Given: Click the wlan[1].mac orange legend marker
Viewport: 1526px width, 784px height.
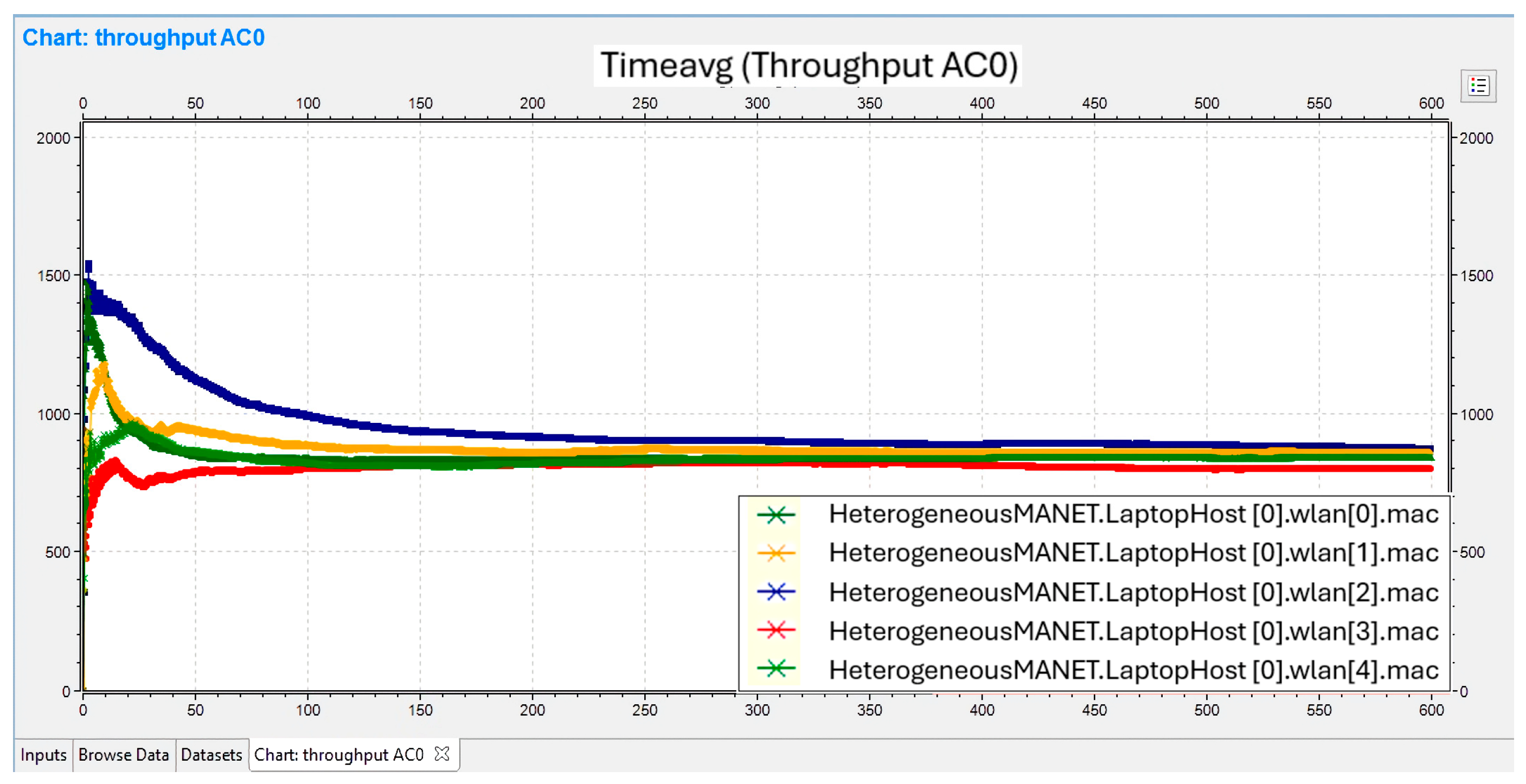Looking at the screenshot, I should pyautogui.click(x=775, y=553).
